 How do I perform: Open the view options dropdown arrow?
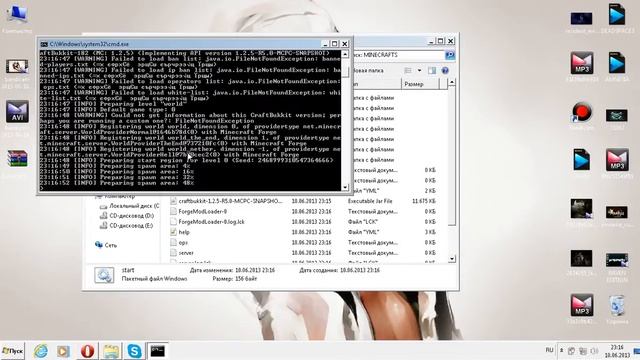[x=419, y=71]
